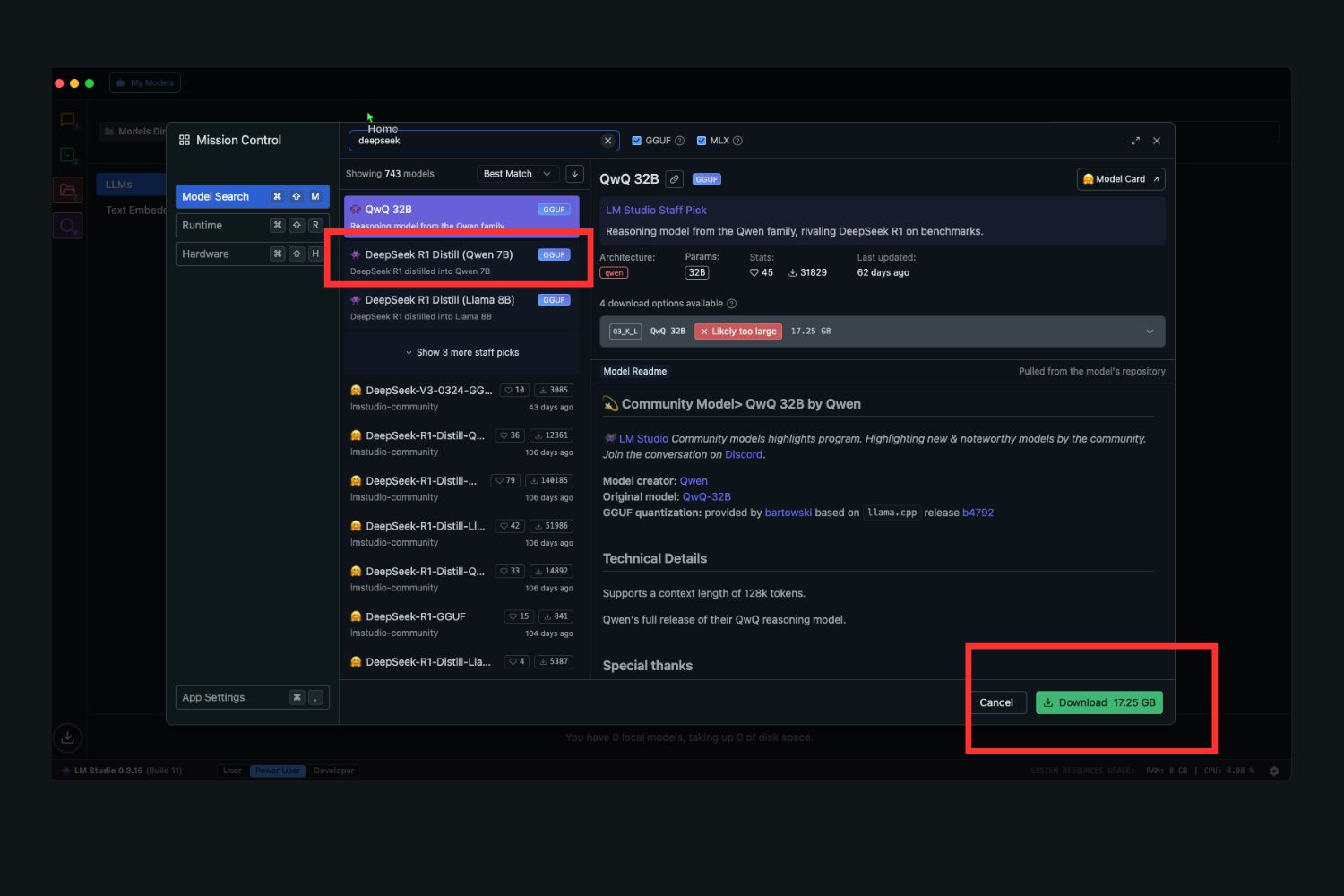Open App Settings in Mission Control
Screen dimensions: 1344x896
[253, 697]
